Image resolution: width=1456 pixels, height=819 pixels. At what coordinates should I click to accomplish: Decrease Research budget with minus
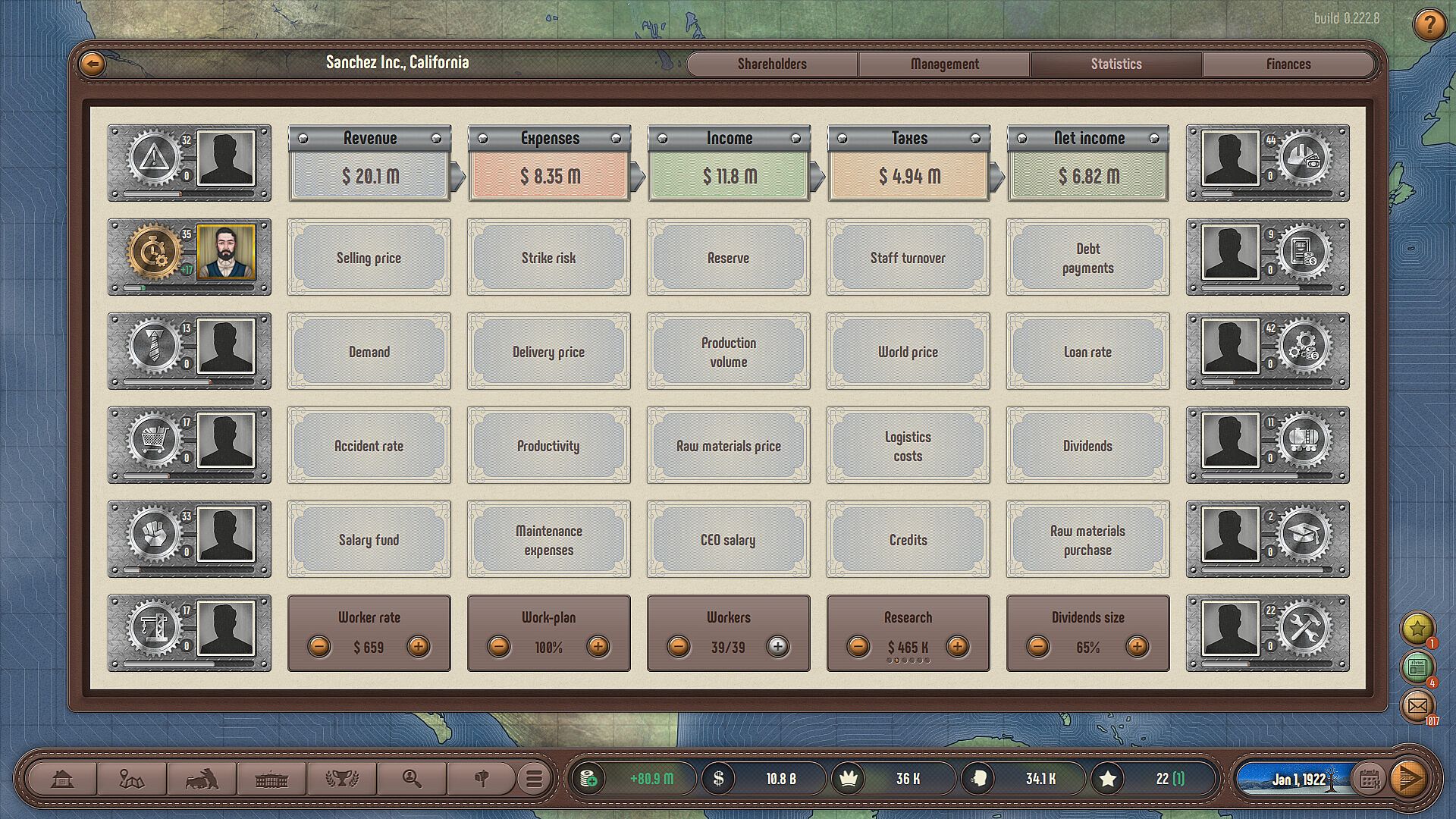click(858, 647)
